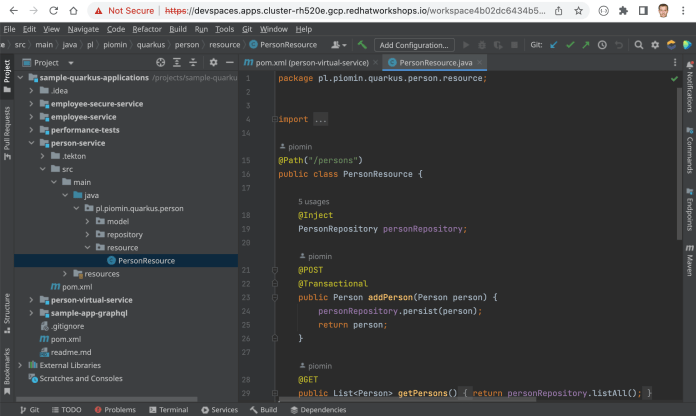Open Git history clock icon
696x416 pixels.
[602, 45]
